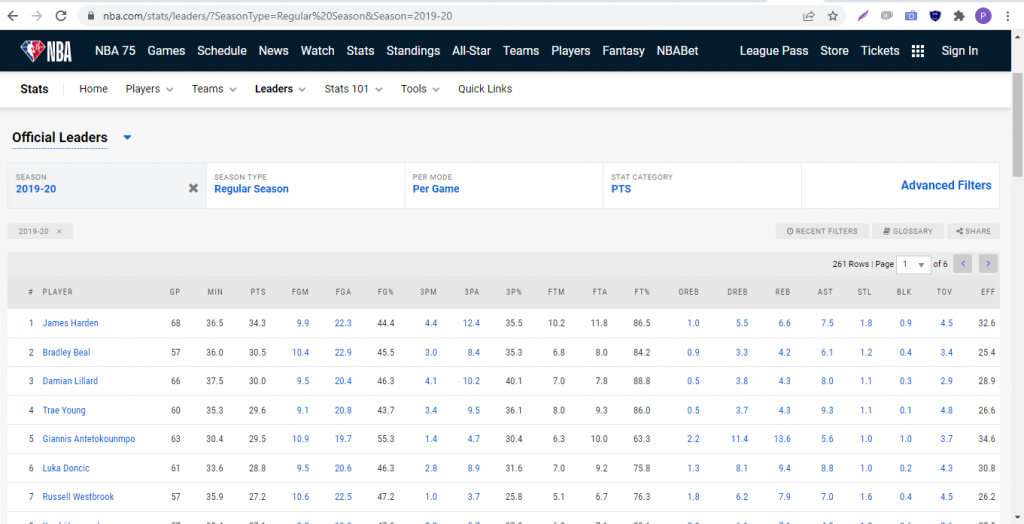Reload the current page
Screen dimensions: 1024x524
pyautogui.click(x=61, y=16)
